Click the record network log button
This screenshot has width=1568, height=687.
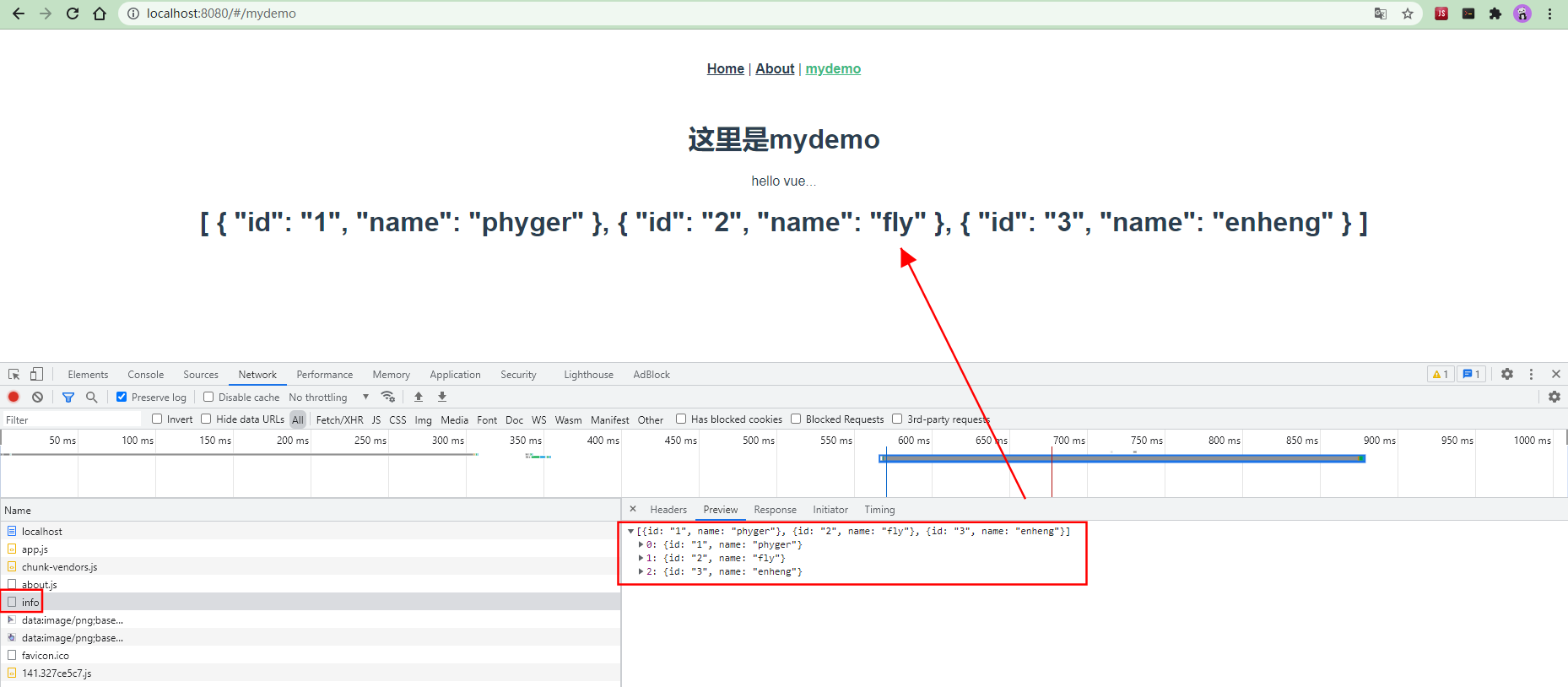14,397
